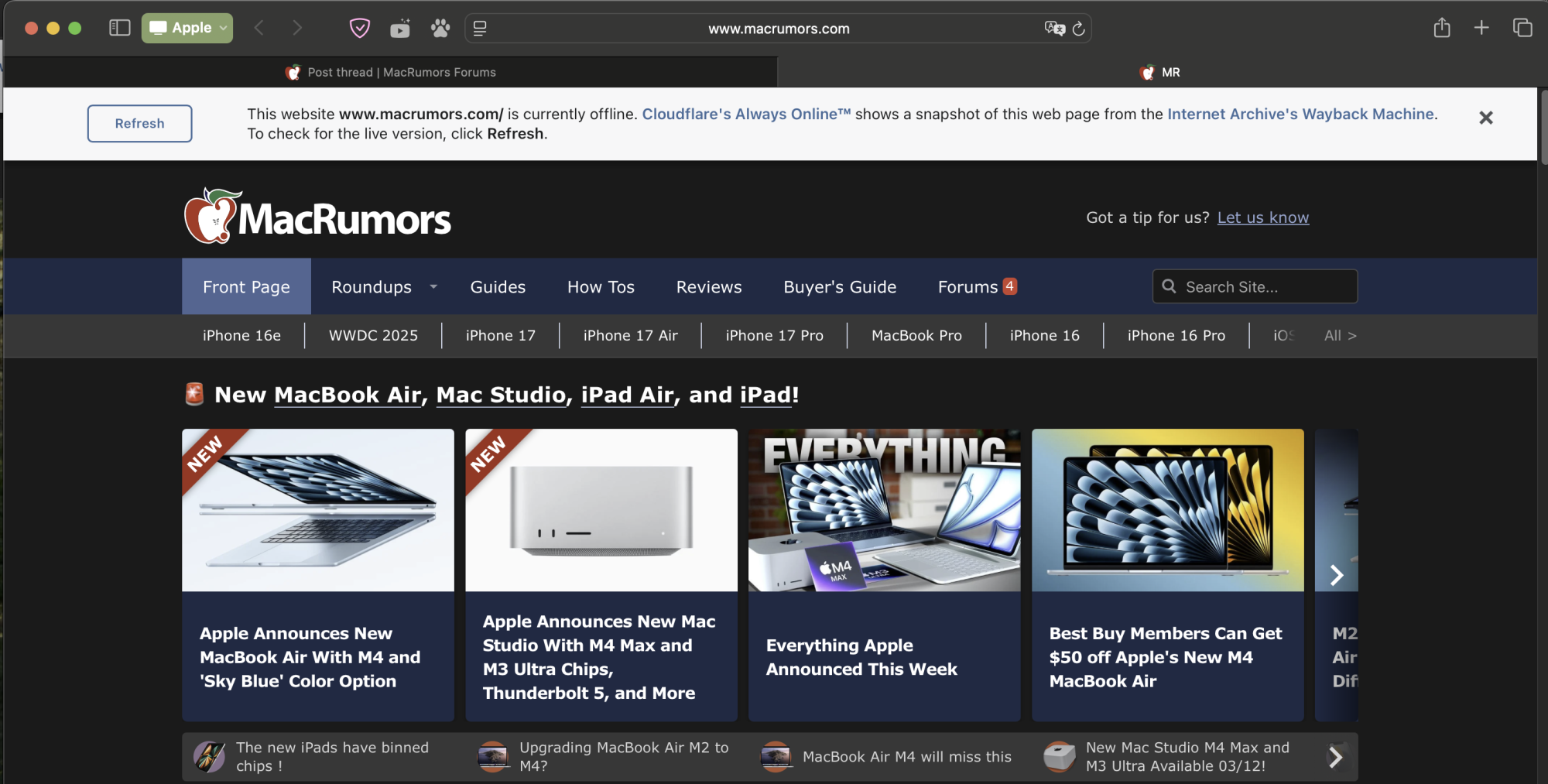Open the WWDC 2025 roundup link
The width and height of the screenshot is (1548, 784).
coord(373,335)
